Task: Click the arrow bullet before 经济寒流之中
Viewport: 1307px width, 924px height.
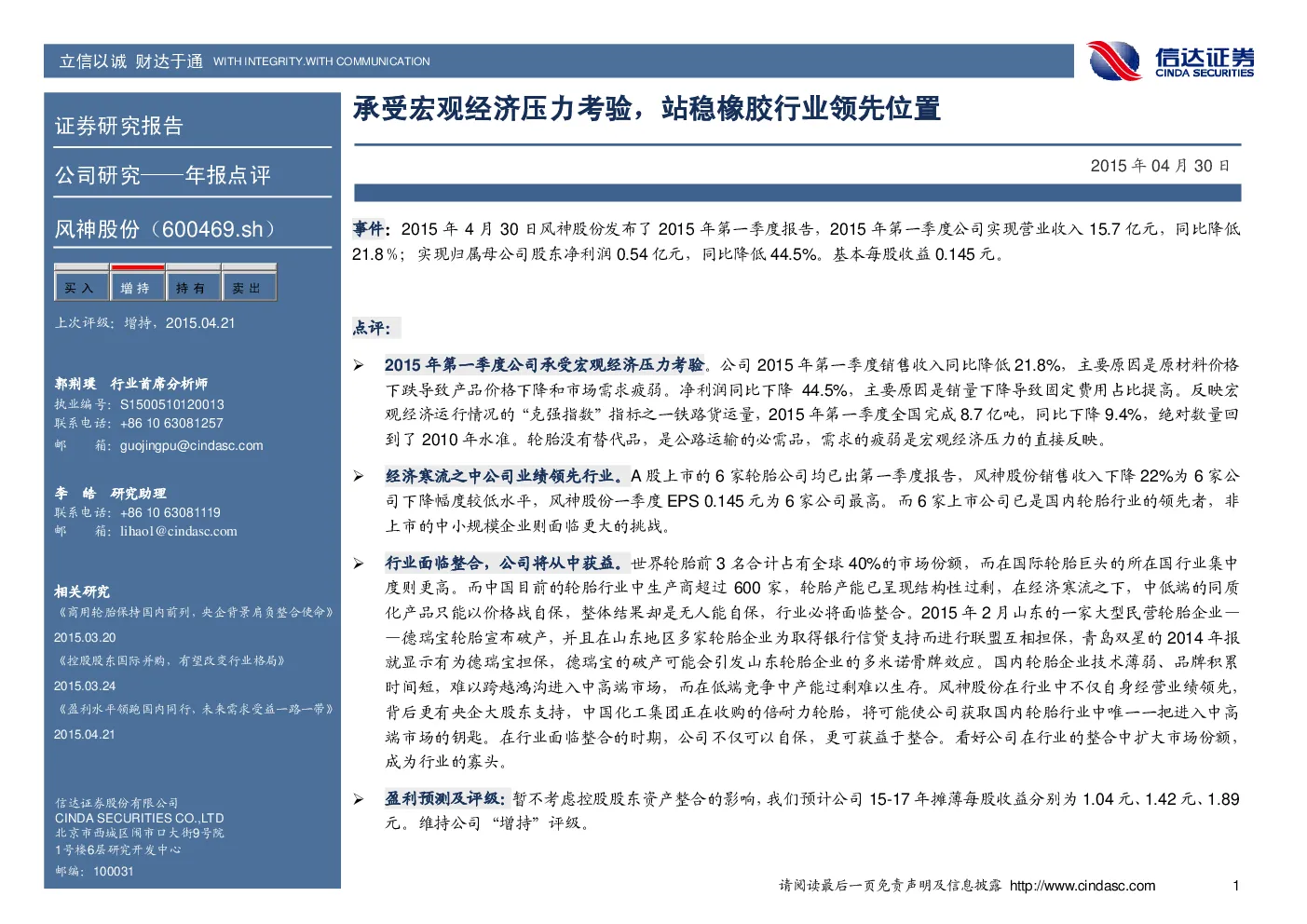Action: click(359, 477)
